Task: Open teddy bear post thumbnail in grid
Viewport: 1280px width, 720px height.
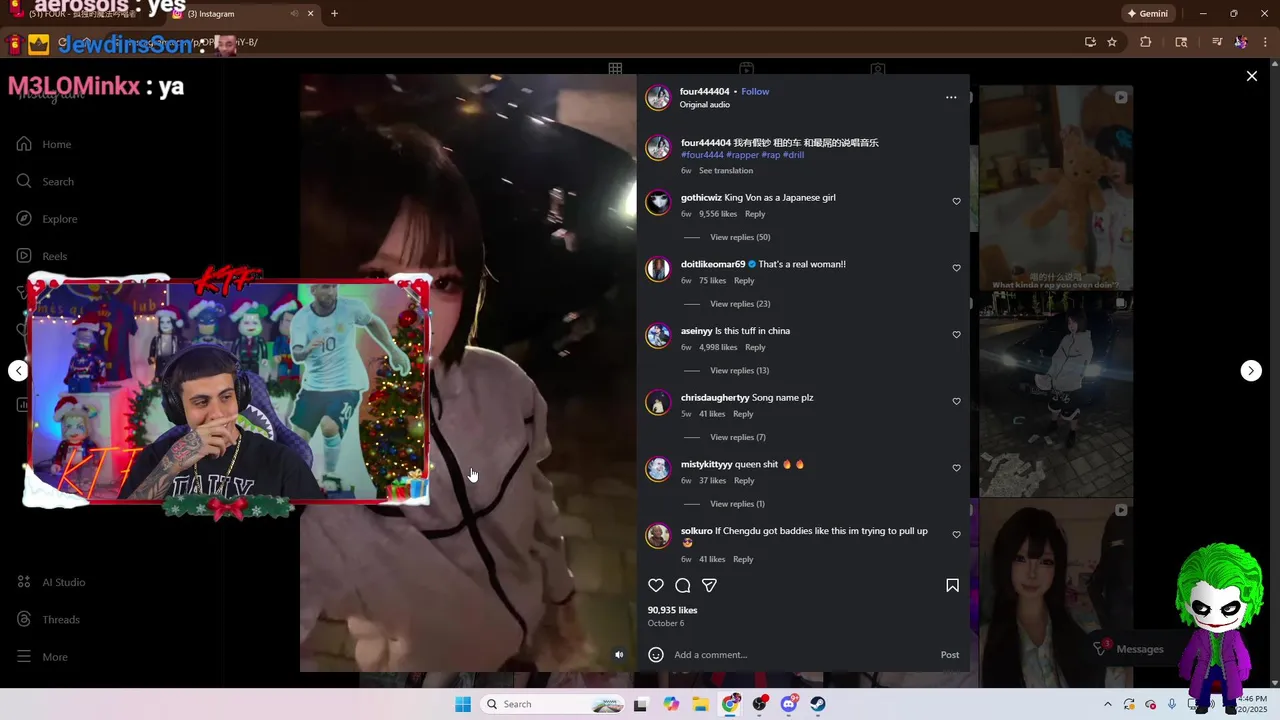Action: [1056, 188]
